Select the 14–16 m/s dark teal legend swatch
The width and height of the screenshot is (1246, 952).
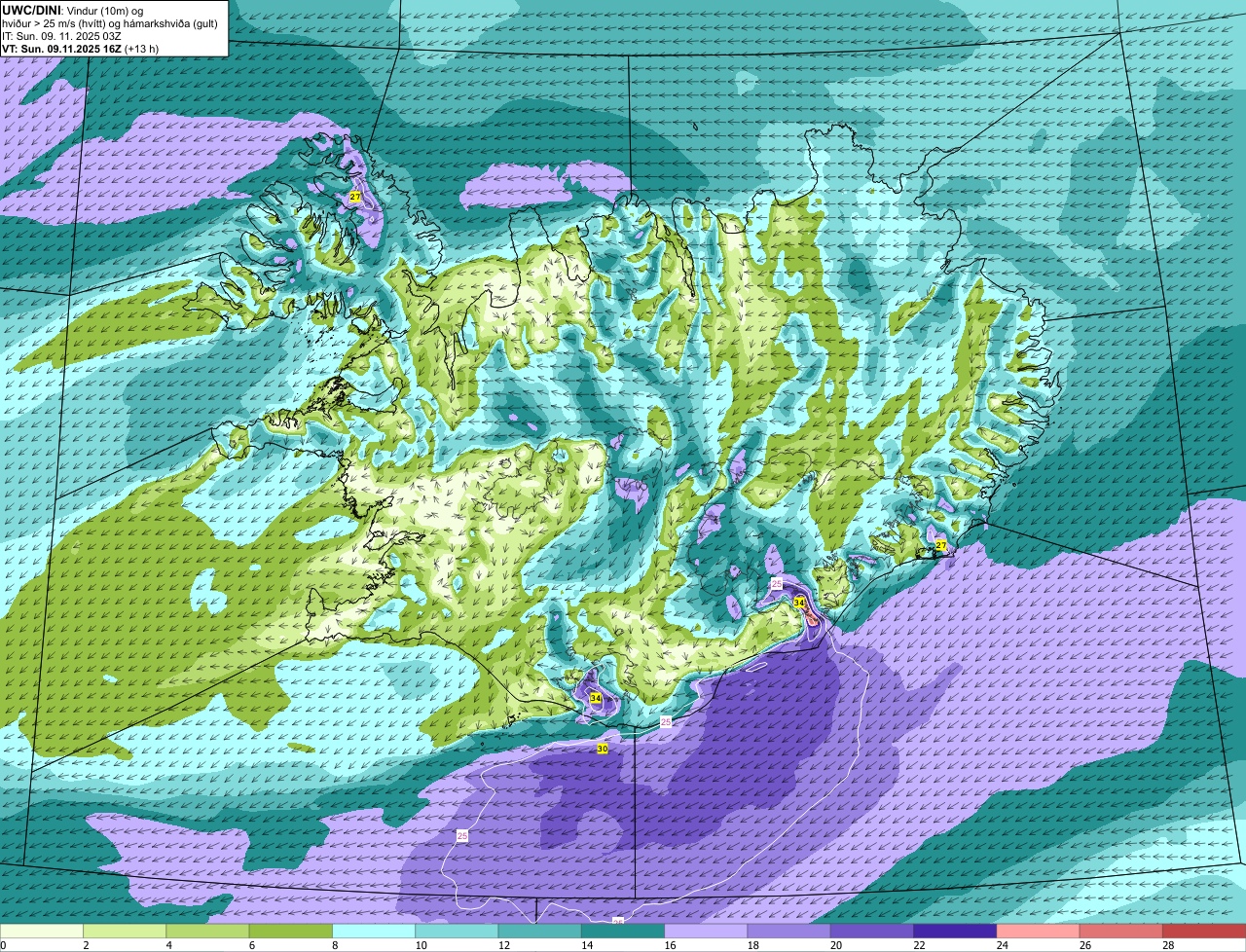click(x=623, y=932)
